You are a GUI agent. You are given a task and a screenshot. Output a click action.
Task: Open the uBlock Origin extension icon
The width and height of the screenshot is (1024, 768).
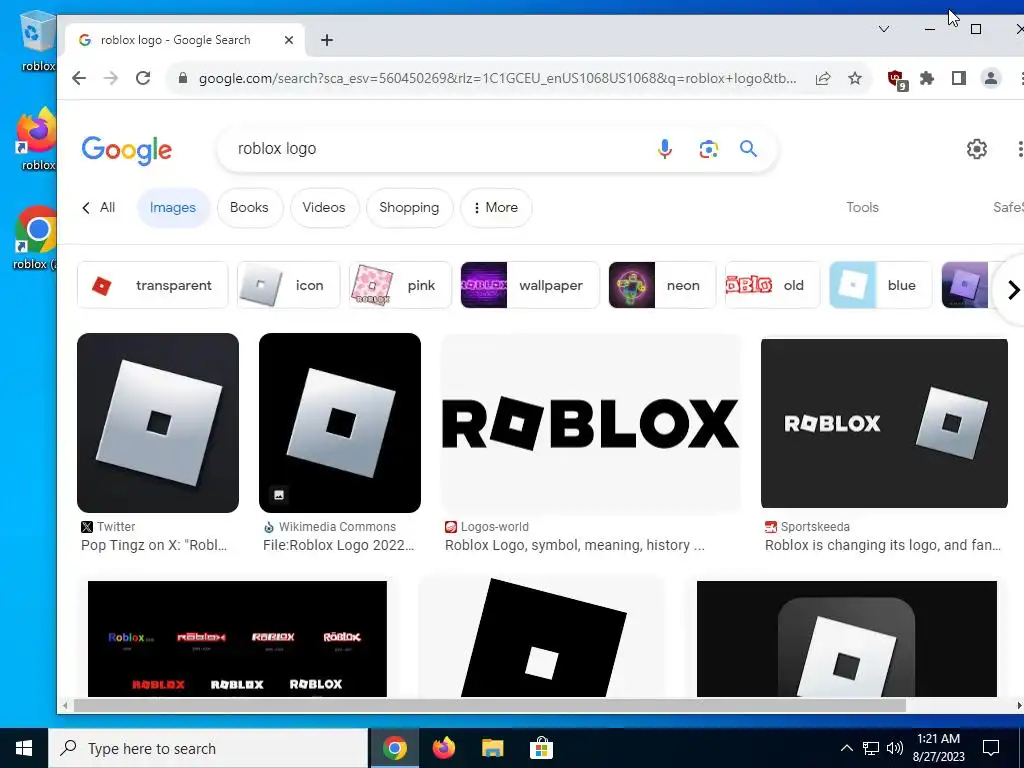(897, 80)
